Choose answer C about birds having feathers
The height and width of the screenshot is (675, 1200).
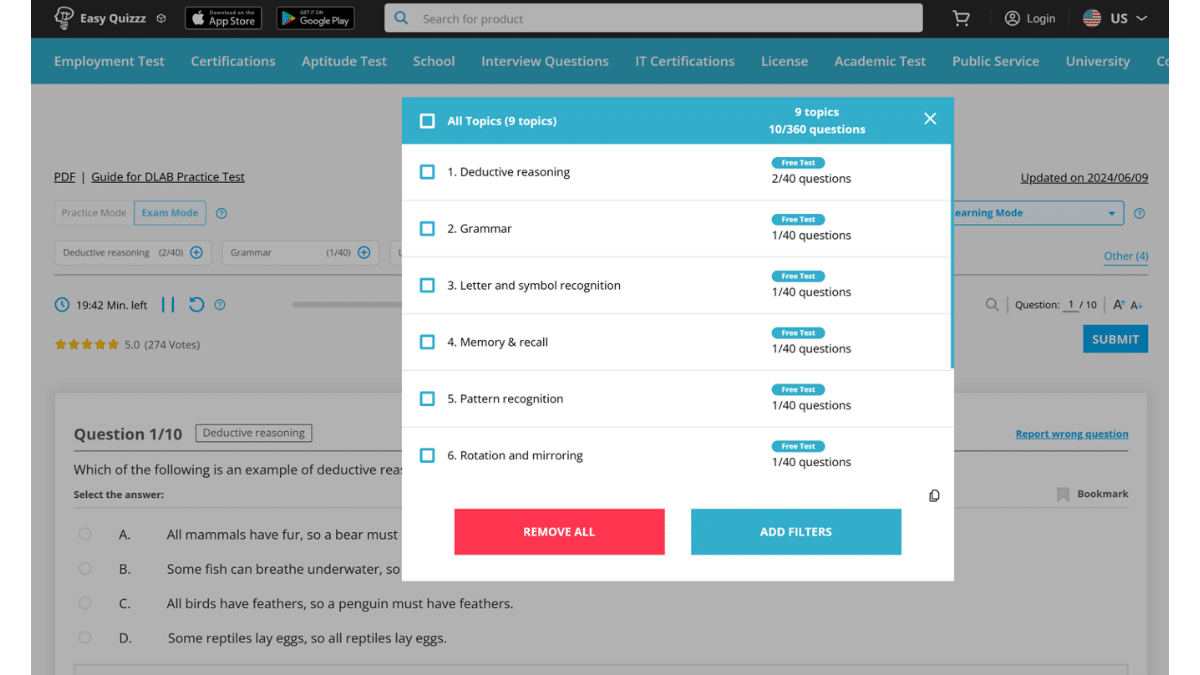85,603
